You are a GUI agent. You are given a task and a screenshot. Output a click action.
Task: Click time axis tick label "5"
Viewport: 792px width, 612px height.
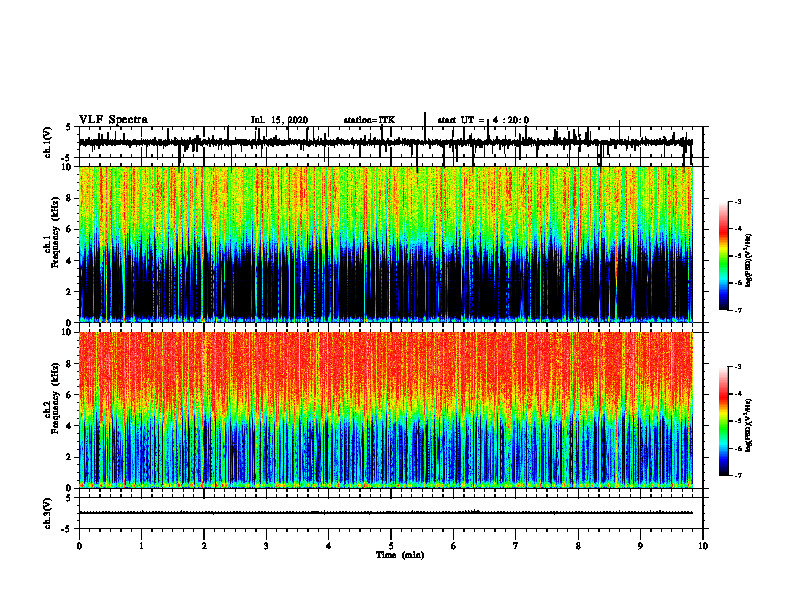(x=391, y=546)
